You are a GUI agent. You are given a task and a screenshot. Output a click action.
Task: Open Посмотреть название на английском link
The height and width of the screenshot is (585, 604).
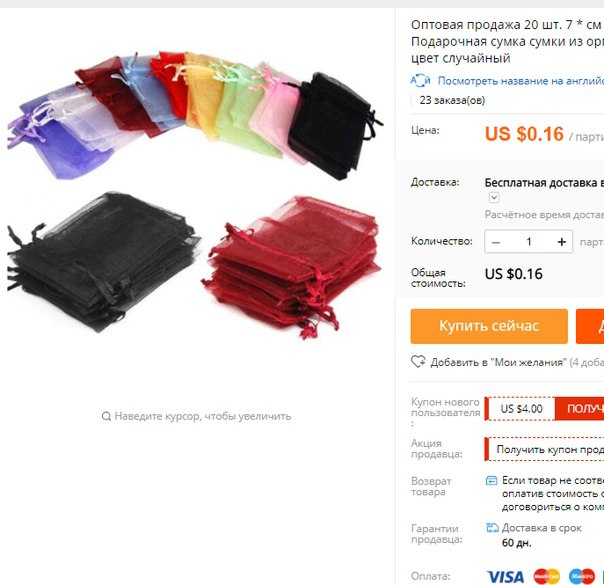(x=521, y=81)
